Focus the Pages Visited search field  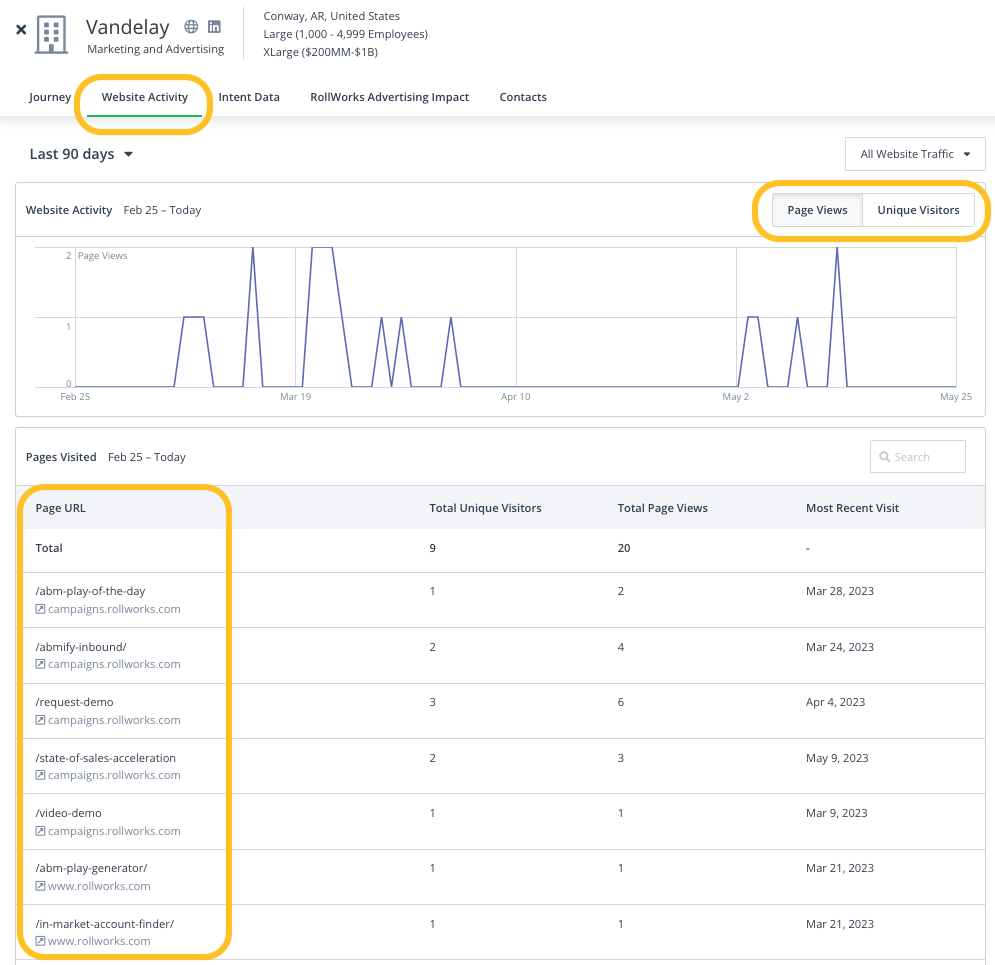pos(918,457)
